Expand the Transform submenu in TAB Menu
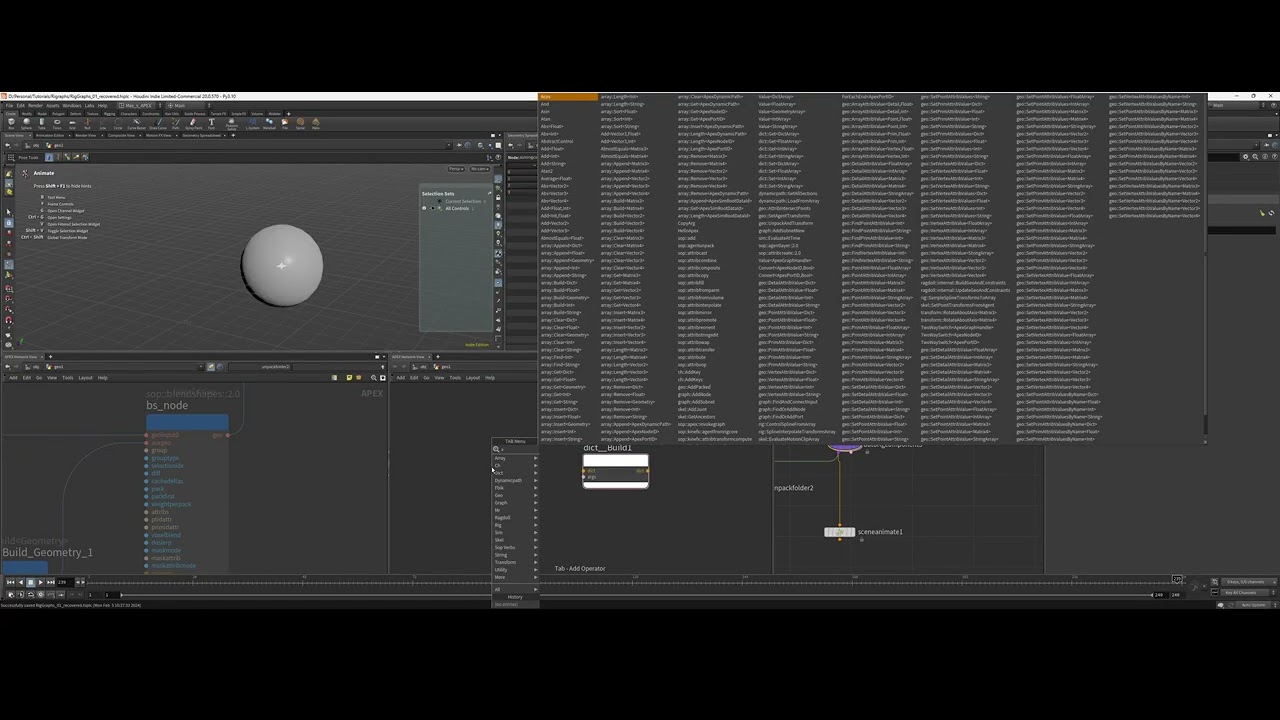The width and height of the screenshot is (1280, 720). pos(515,562)
